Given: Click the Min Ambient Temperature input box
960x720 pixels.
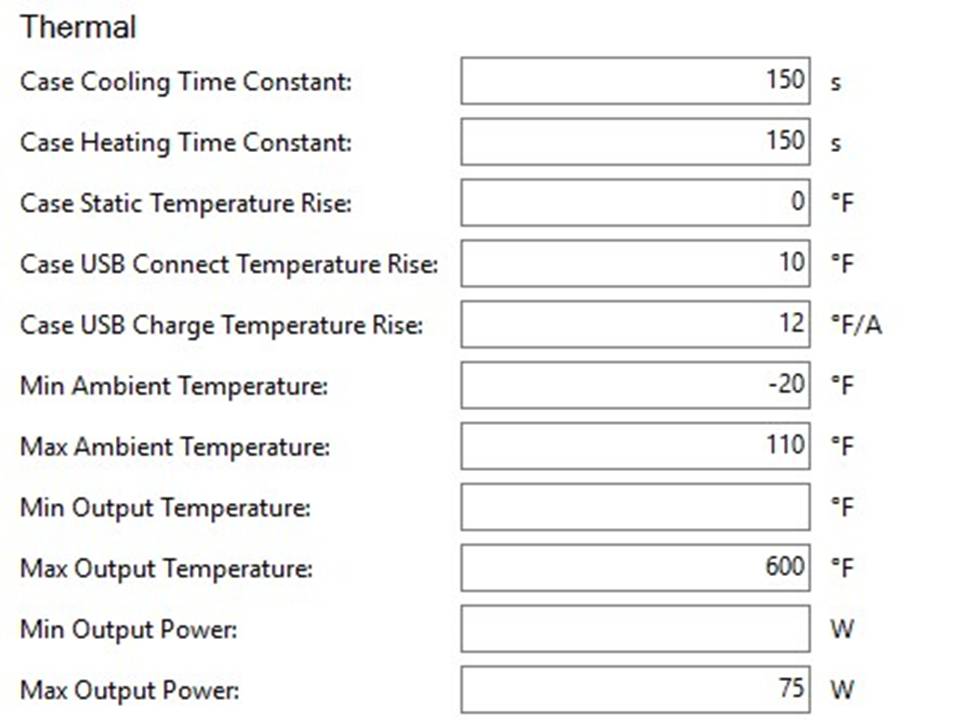Looking at the screenshot, I should (635, 385).
